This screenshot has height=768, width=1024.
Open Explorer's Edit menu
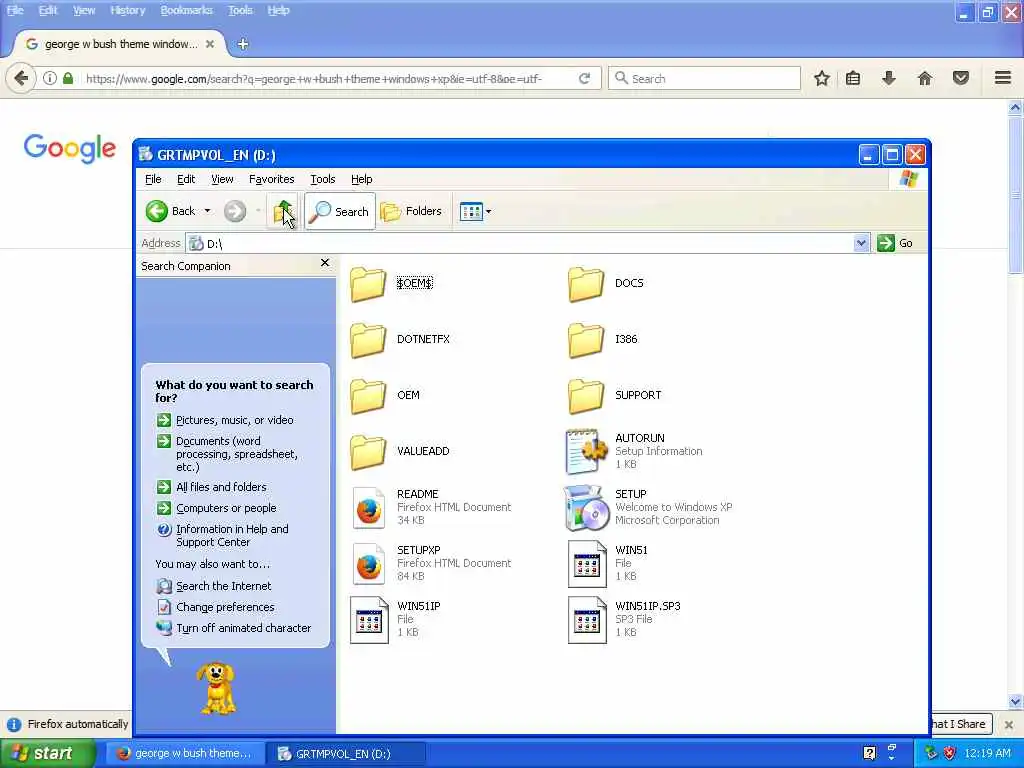tap(186, 179)
